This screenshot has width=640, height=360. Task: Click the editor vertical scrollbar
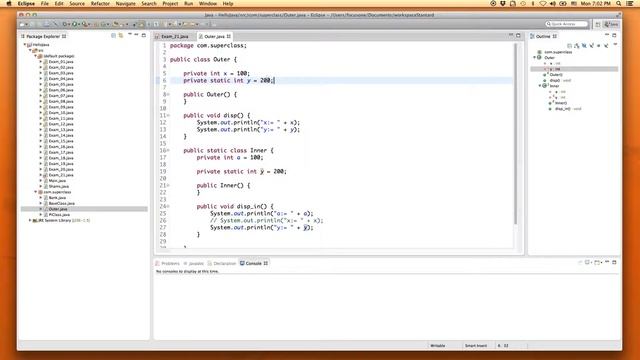tap(516, 133)
